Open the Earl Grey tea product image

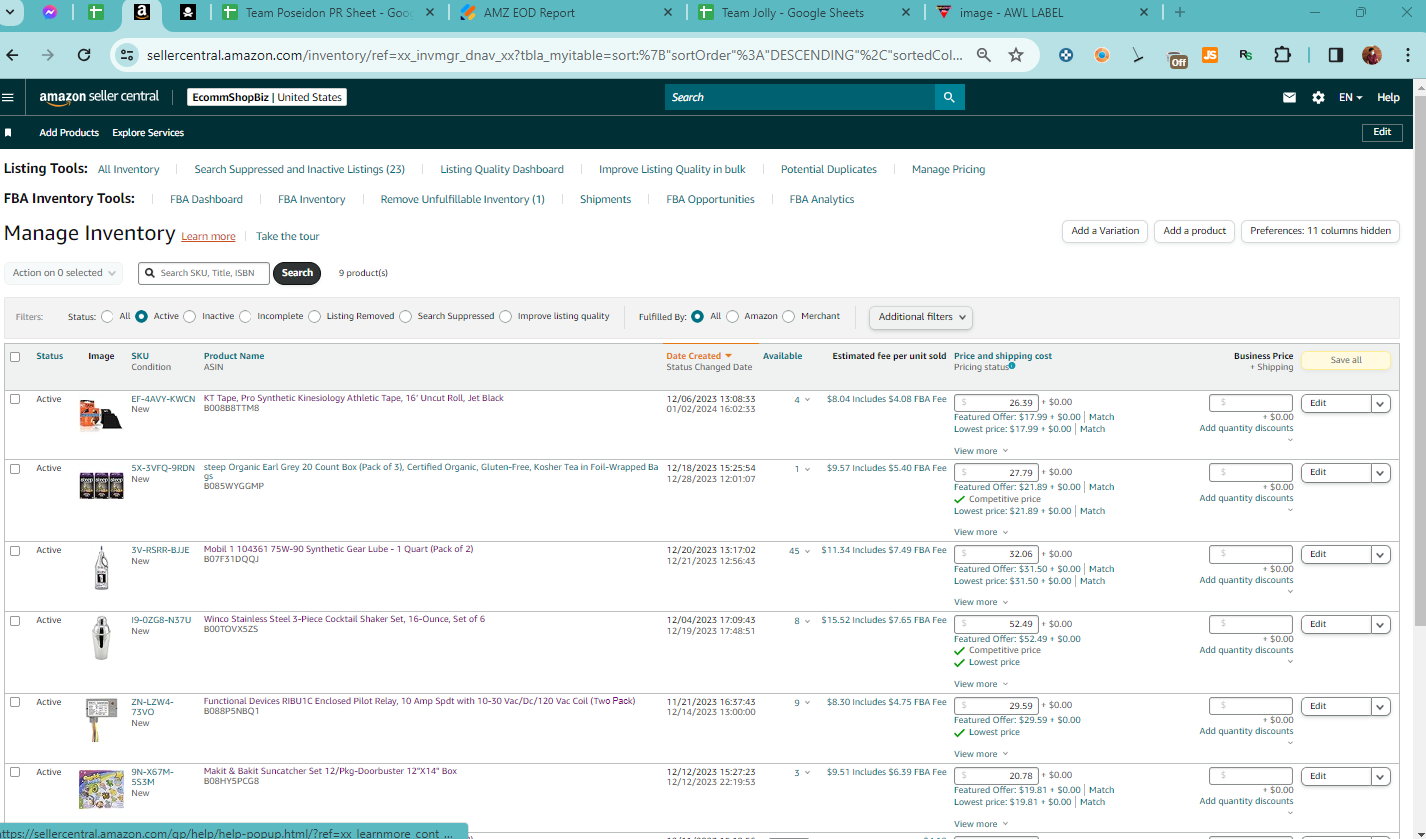pyautogui.click(x=101, y=485)
